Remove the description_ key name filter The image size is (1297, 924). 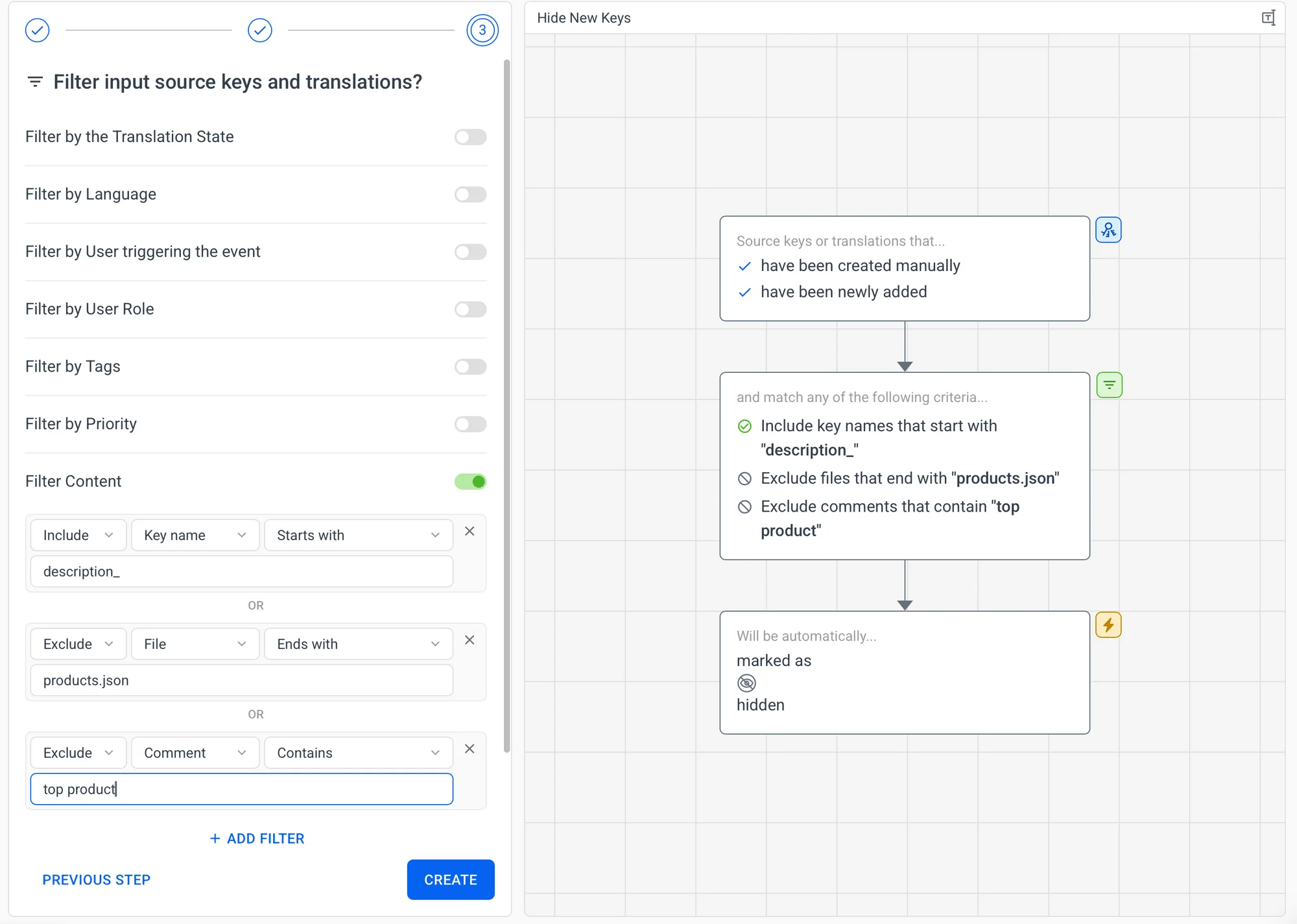coord(470,531)
